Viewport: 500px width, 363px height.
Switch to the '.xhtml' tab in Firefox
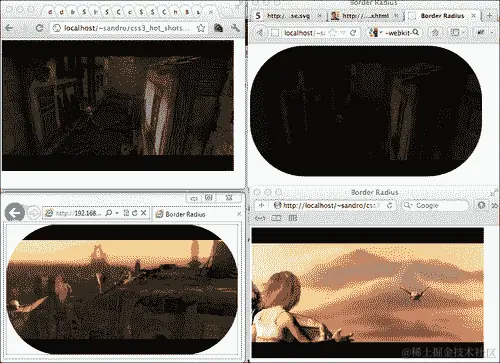(365, 16)
